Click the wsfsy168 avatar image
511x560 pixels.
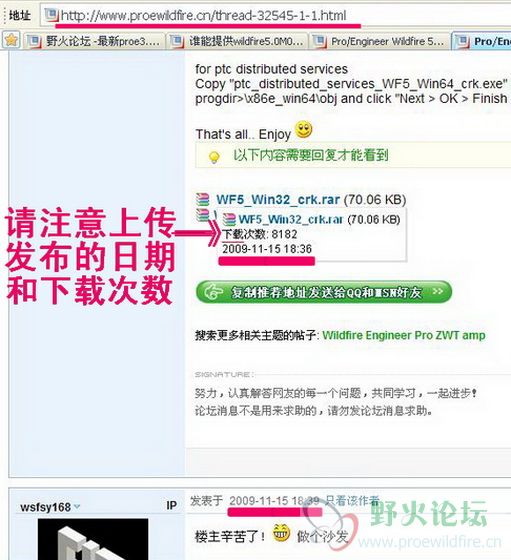click(93, 539)
